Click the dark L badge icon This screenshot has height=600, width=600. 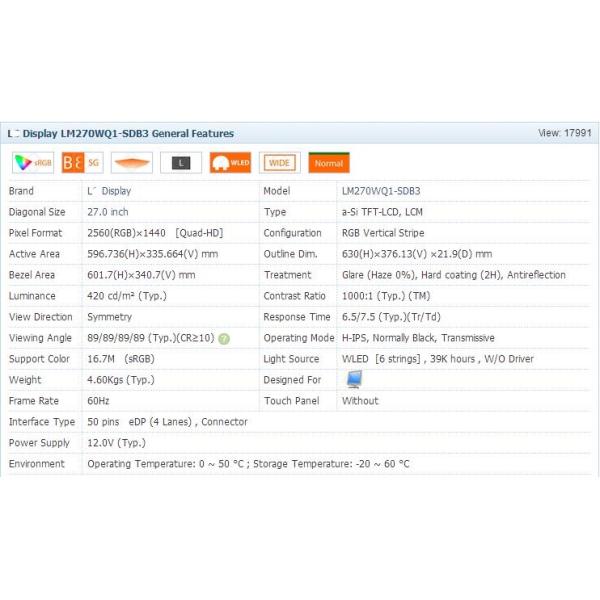180,163
